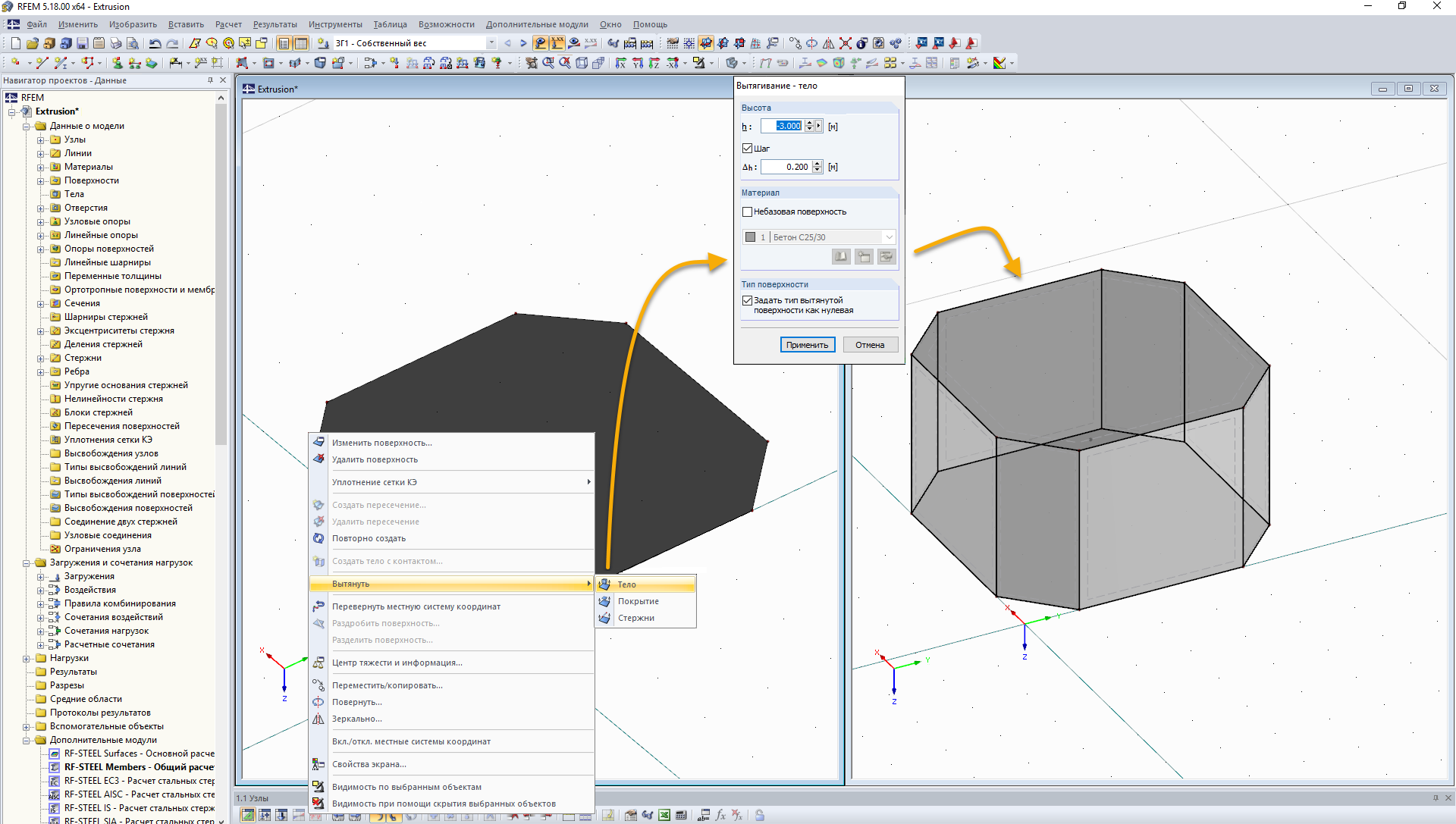Click the material library icon in dialog
This screenshot has width=1456, height=824.
click(x=841, y=257)
